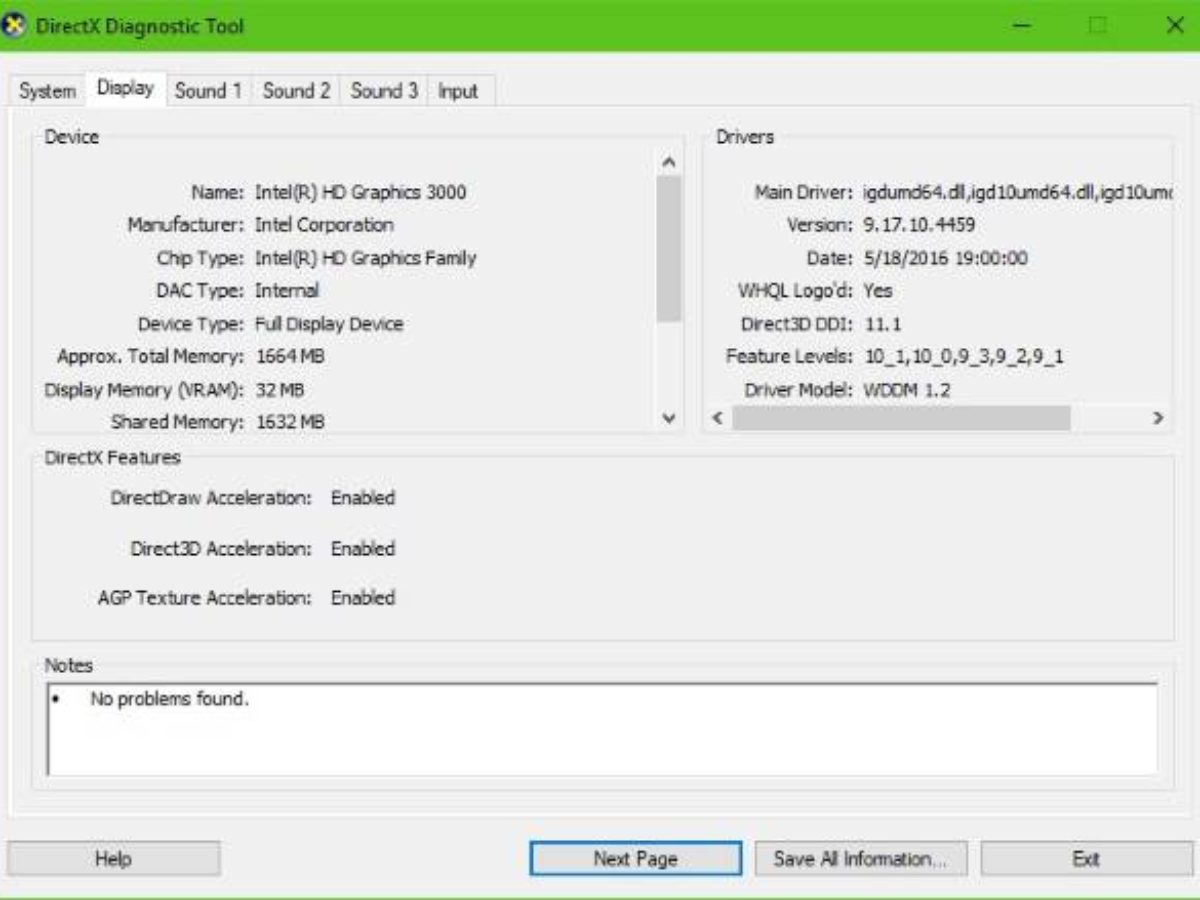
Task: Click AGP Texture Acceleration 'Enabled' value
Action: (x=363, y=598)
